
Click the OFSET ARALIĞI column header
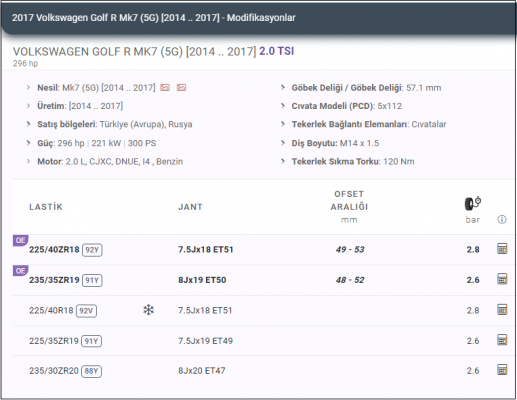point(349,200)
